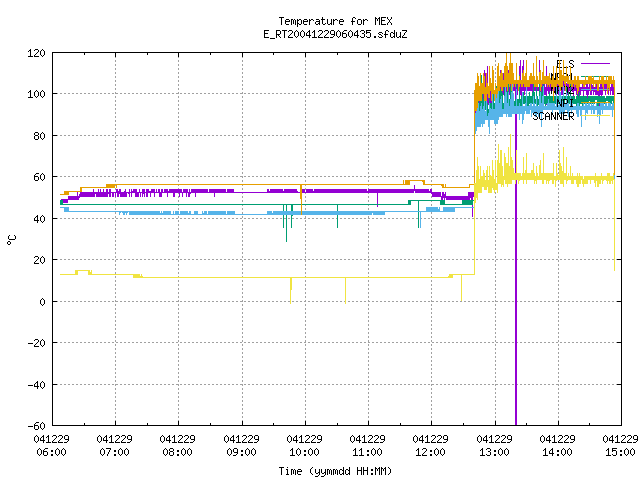The width and height of the screenshot is (640, 480).
Task: Click the y-axis value '40'
Action: tap(39, 219)
